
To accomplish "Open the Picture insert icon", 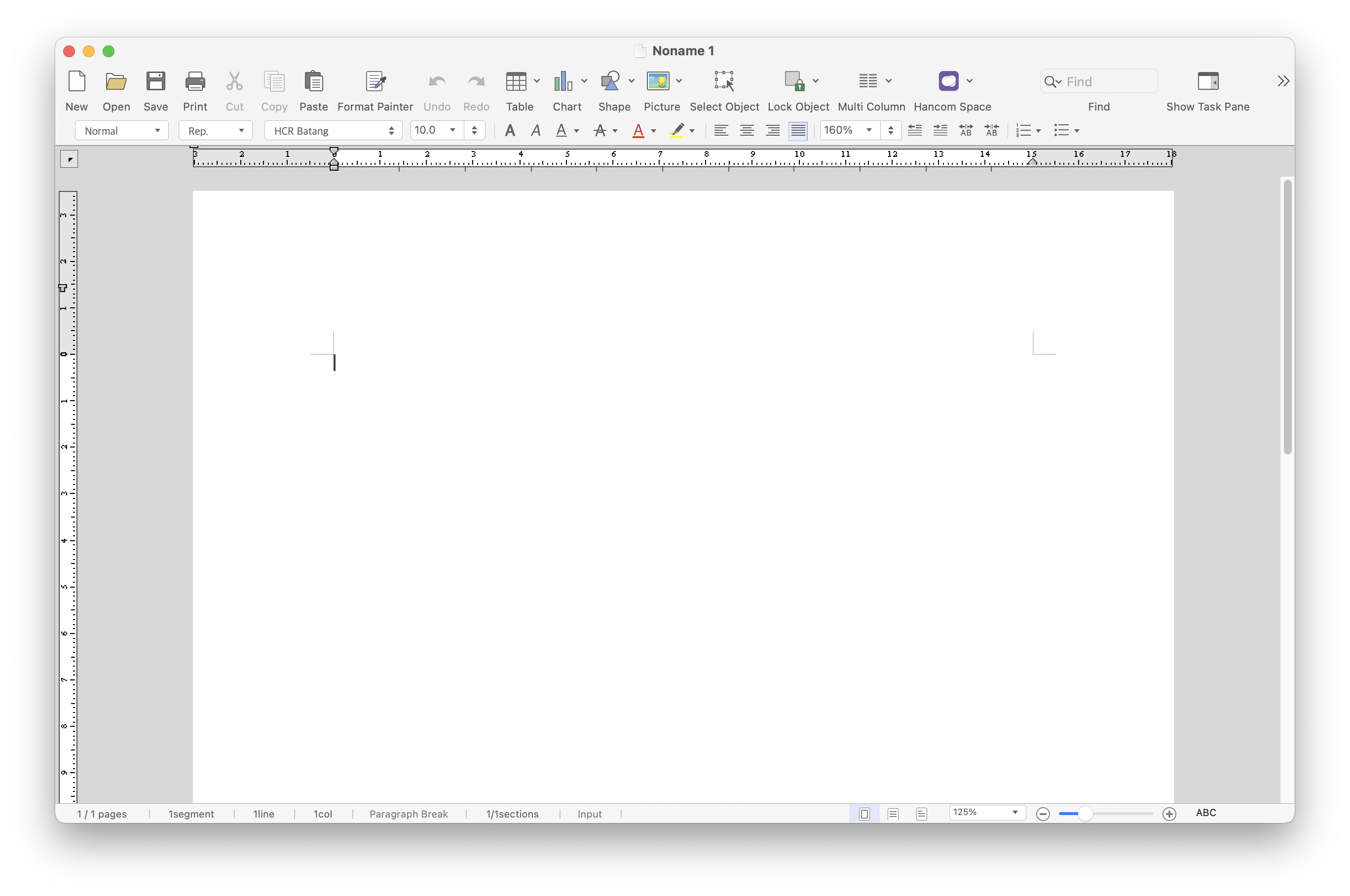I will click(x=658, y=82).
